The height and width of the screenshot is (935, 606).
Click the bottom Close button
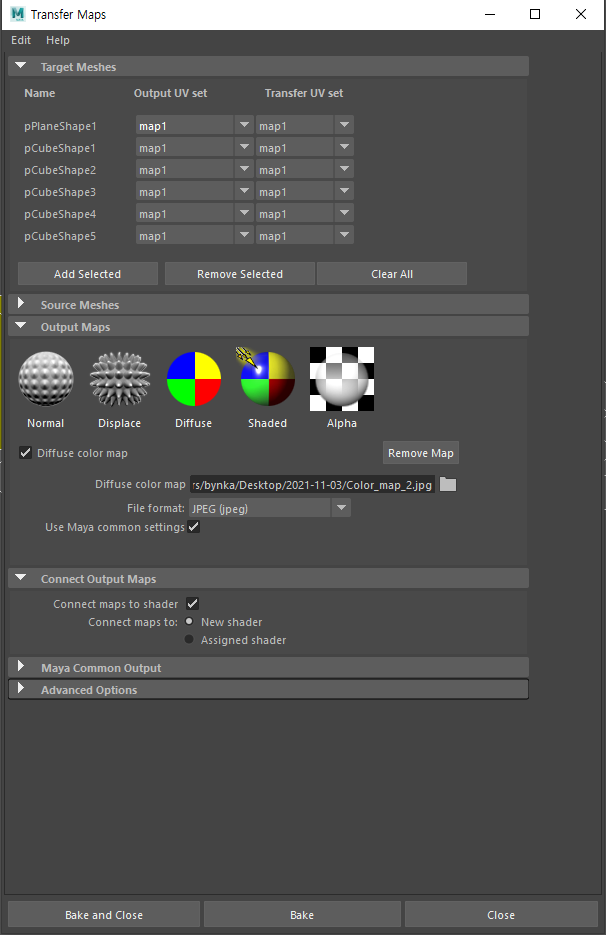501,915
